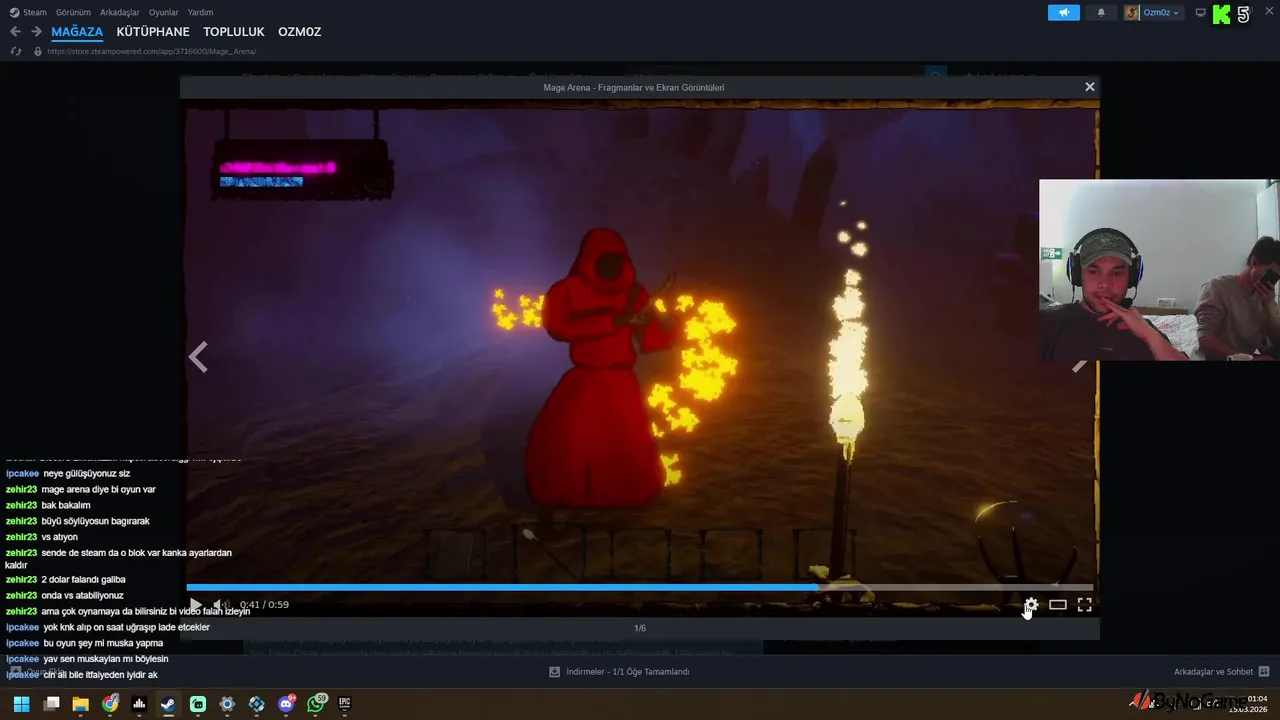Viewport: 1280px width, 720px height.
Task: Click chat message 'mage arena diye bi oyun var'
Action: point(98,490)
